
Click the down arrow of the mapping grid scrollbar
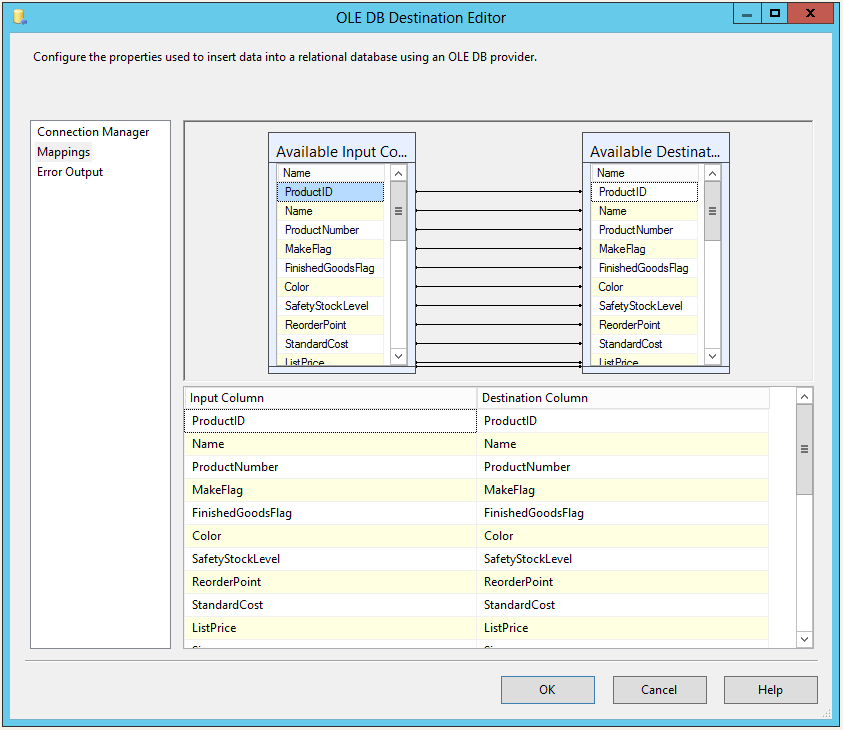803,638
